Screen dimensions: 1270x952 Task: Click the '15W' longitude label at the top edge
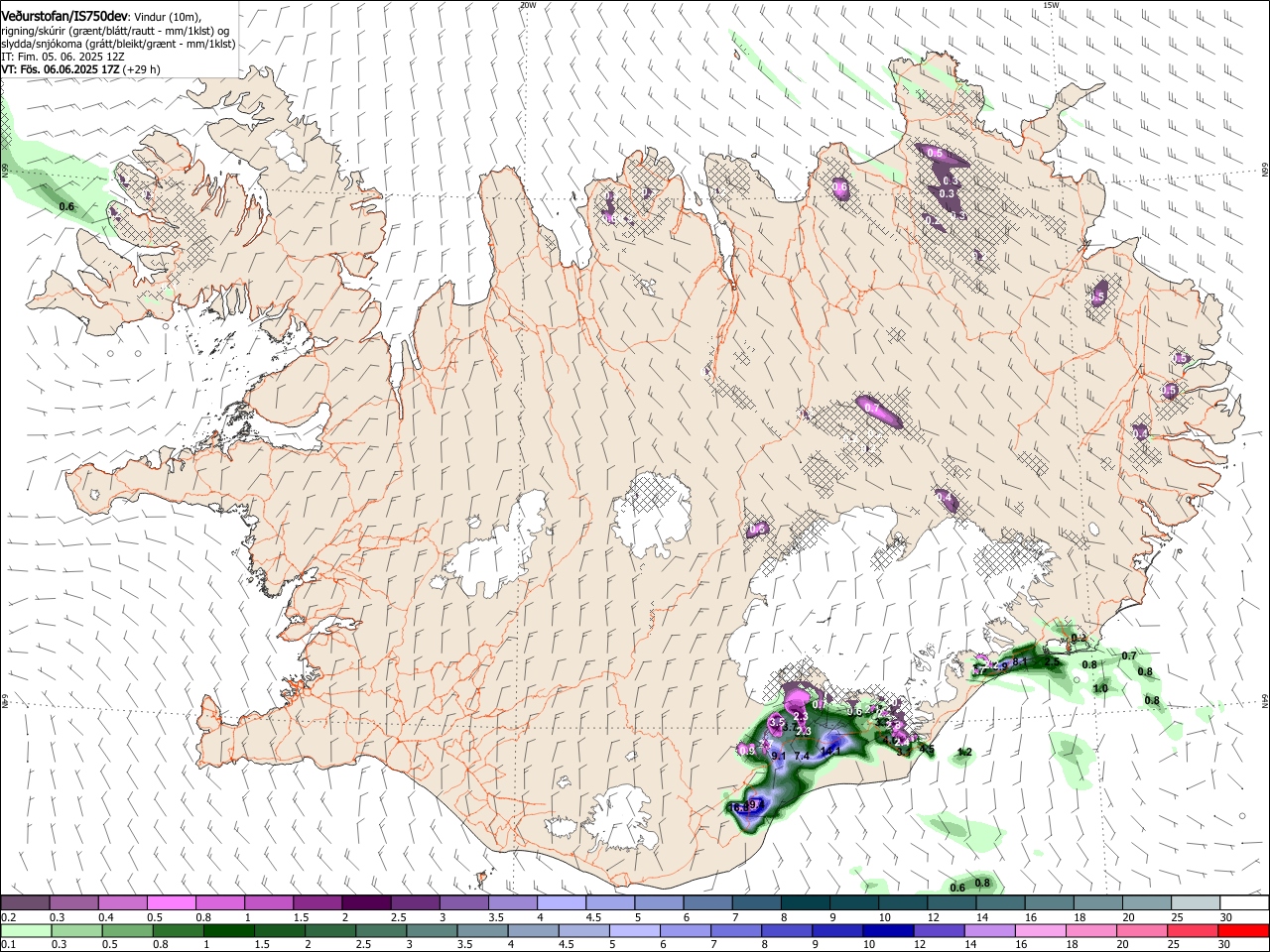tap(1052, 5)
